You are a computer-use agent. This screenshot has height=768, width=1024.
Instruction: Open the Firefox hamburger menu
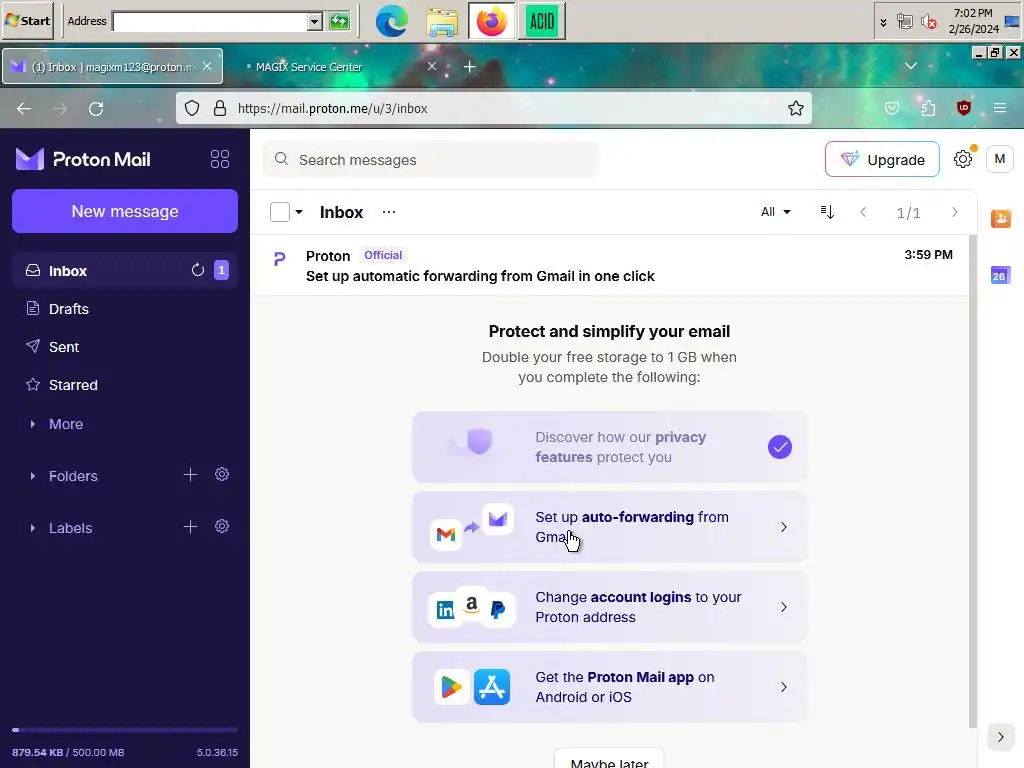[x=1000, y=108]
